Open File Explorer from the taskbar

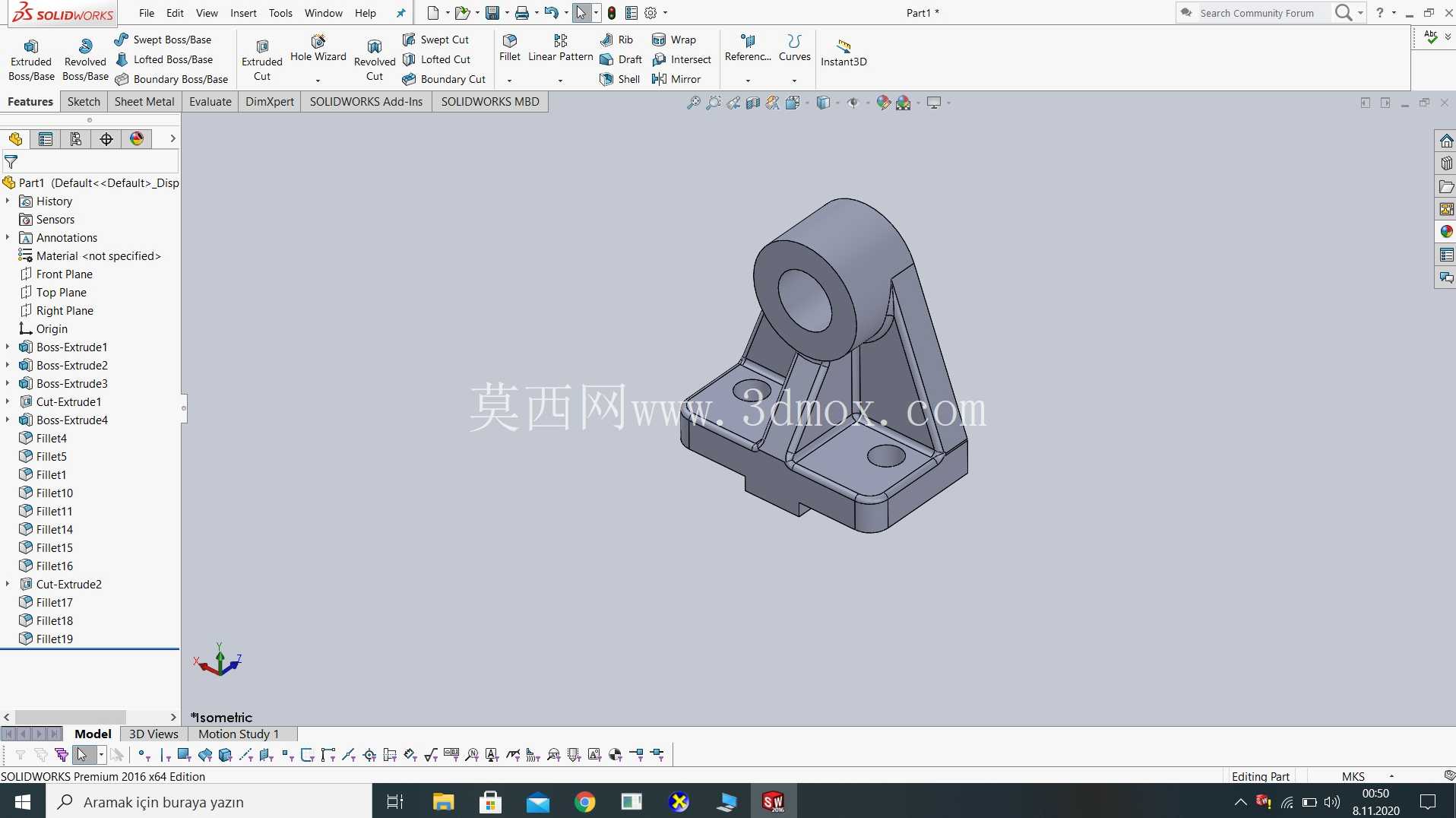coord(443,801)
